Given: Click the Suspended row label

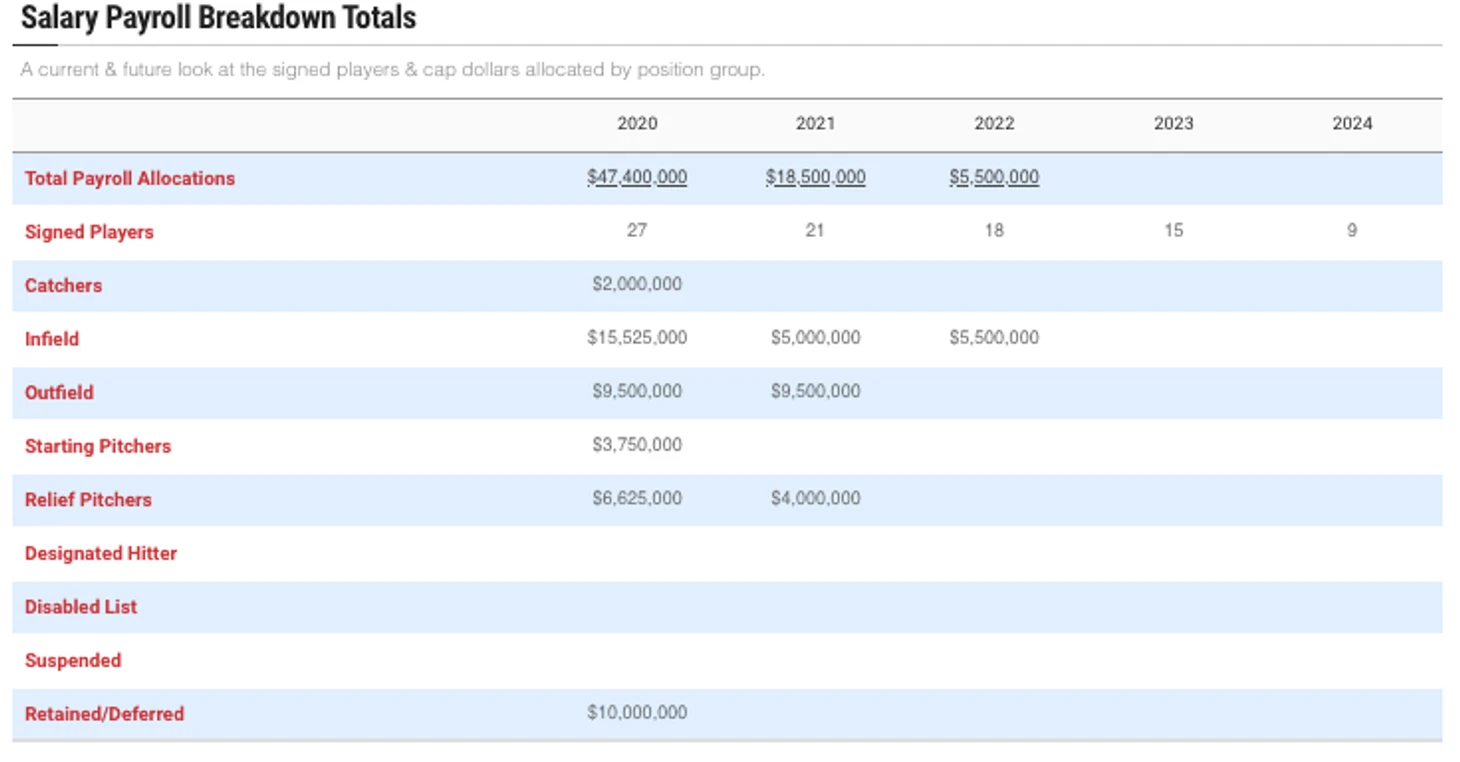Looking at the screenshot, I should [73, 660].
